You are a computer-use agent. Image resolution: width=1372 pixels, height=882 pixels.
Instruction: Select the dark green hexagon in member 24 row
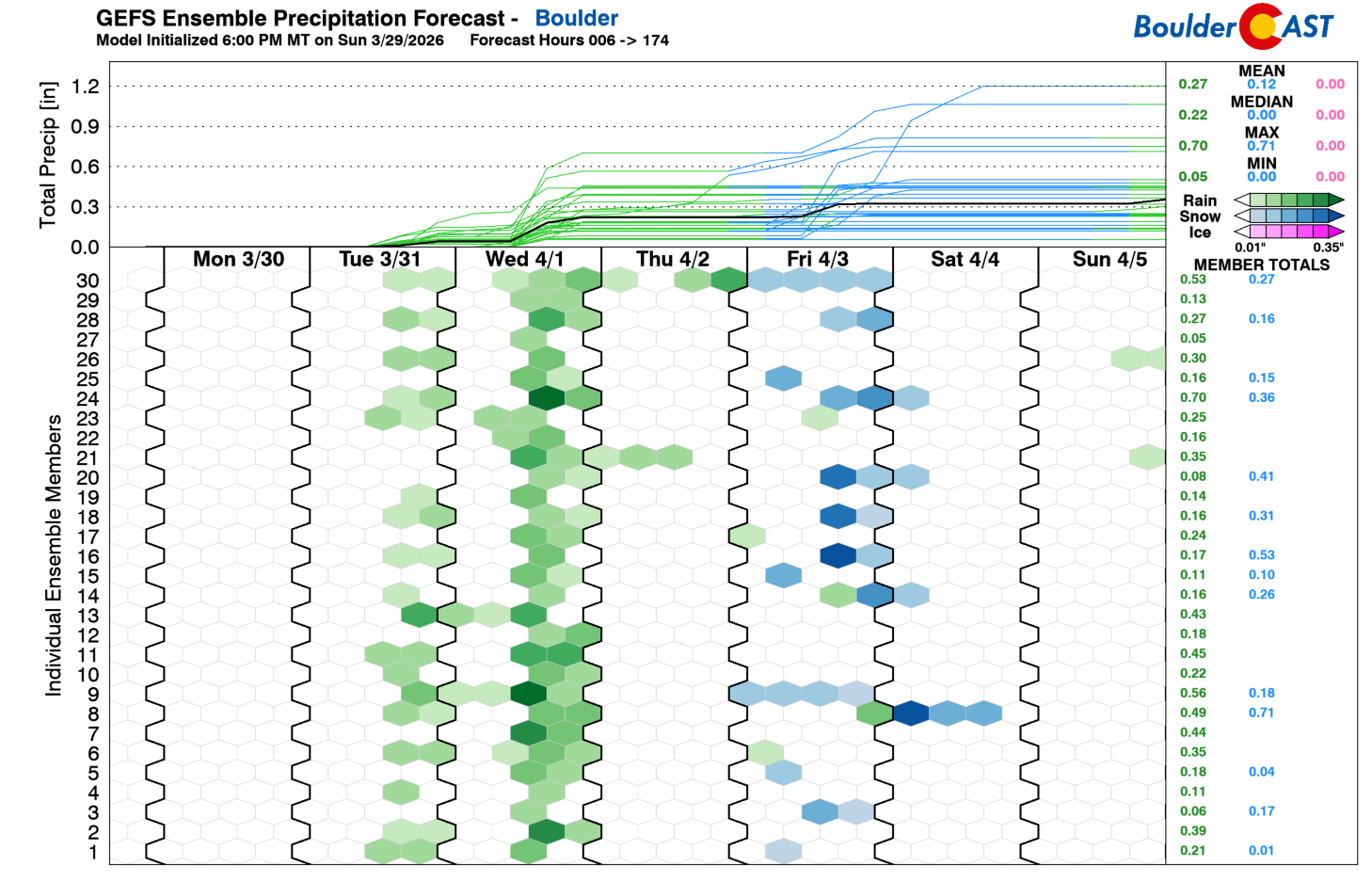[x=546, y=397]
